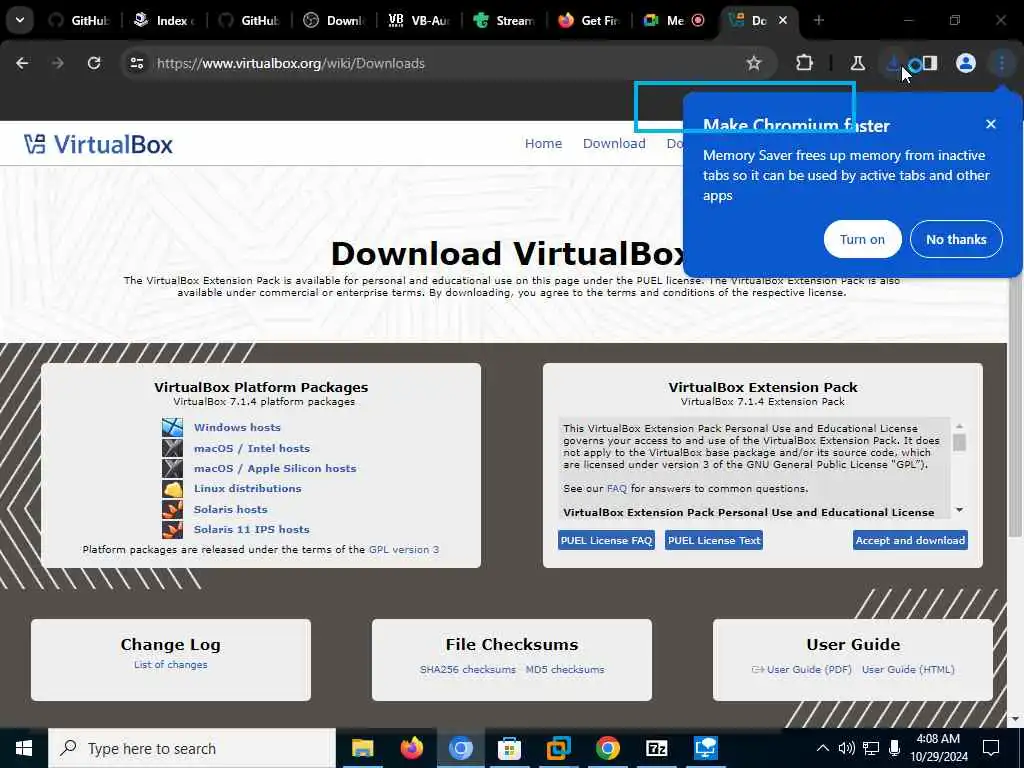This screenshot has width=1024, height=768.
Task: Download macOS / Apple Silicon hosts package
Action: click(x=275, y=468)
